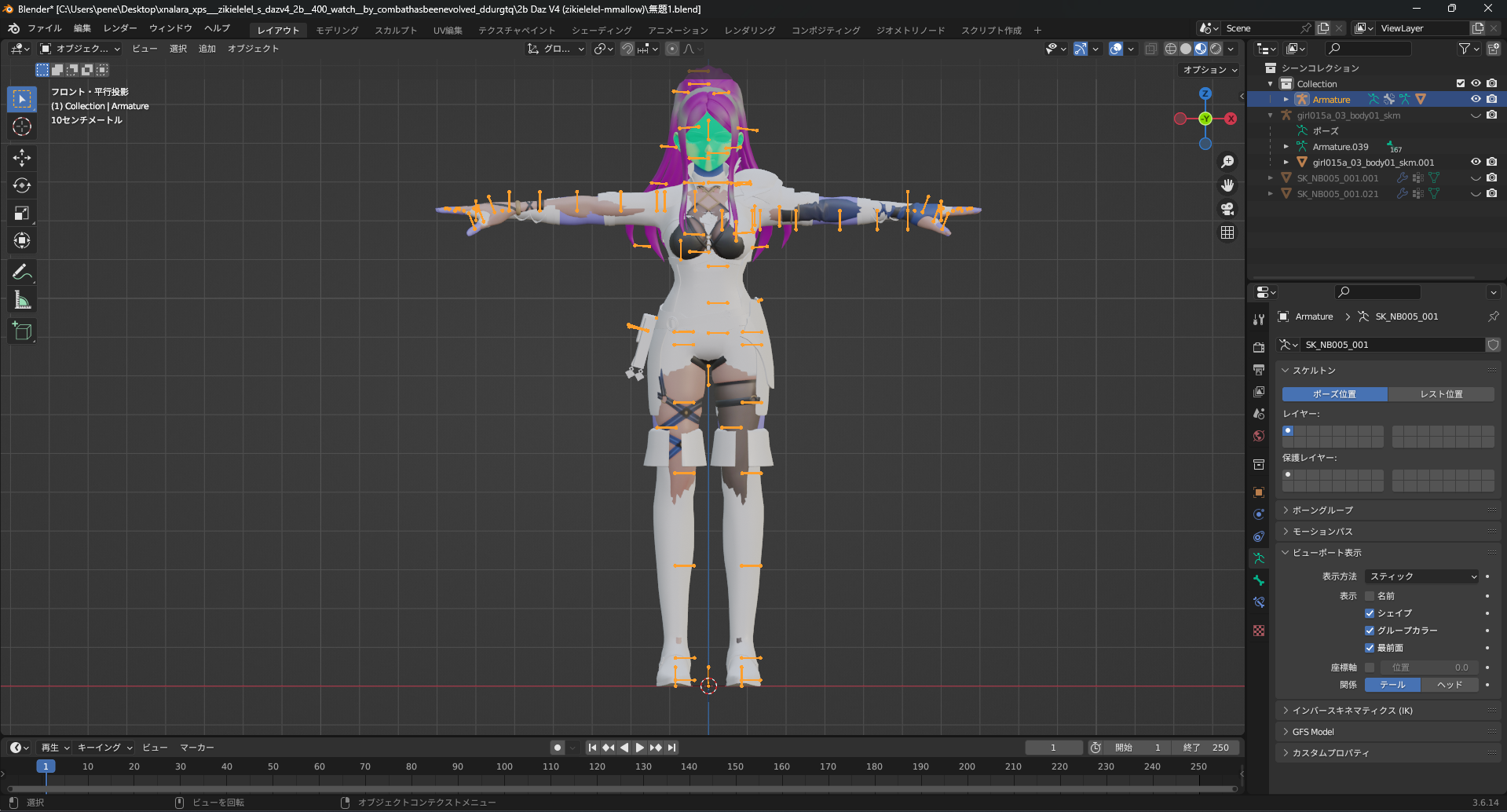Viewport: 1507px width, 812px height.
Task: Select the Add Cube tool
Action: point(22,331)
